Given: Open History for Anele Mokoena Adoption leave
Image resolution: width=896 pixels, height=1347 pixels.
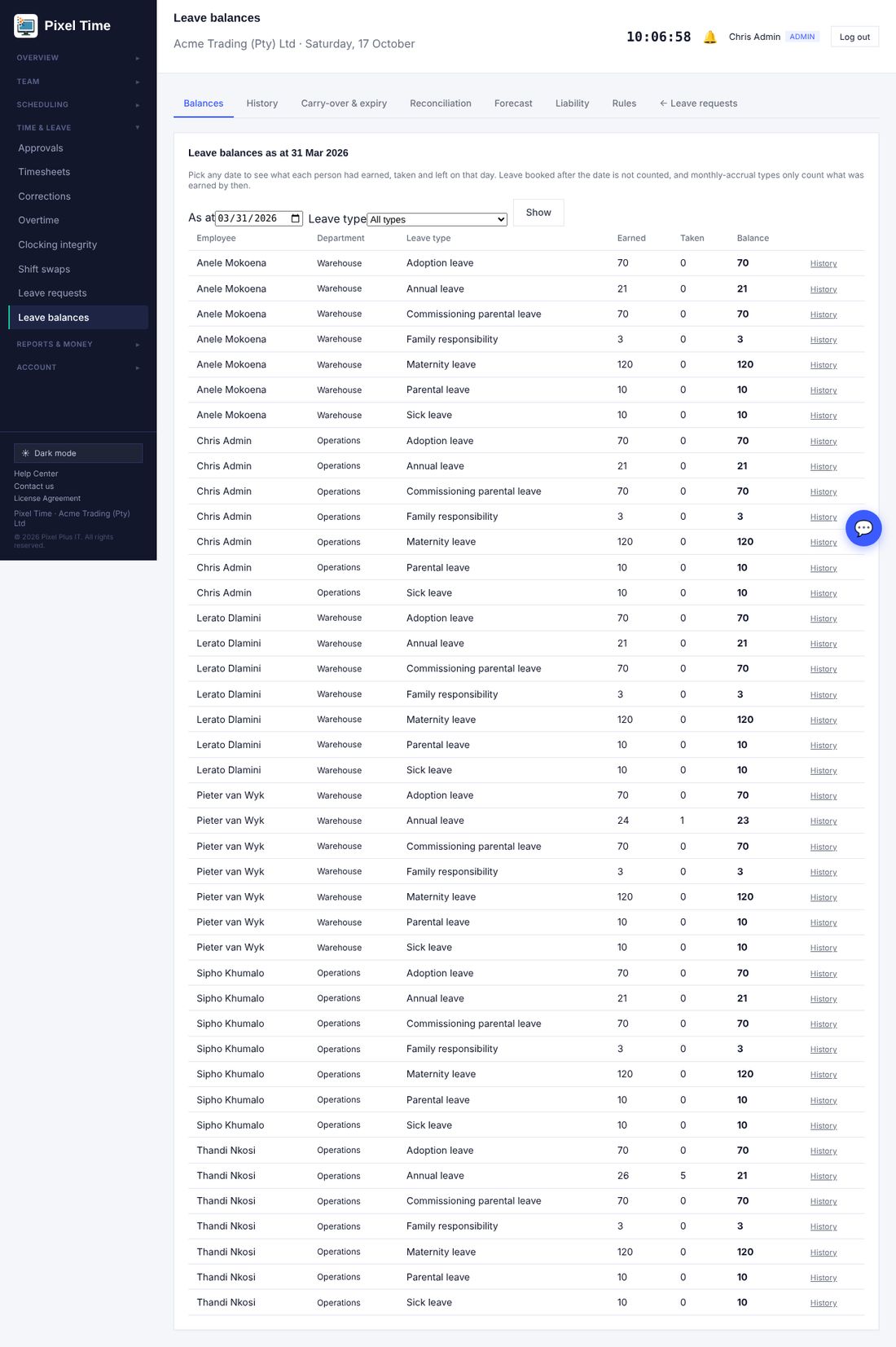Looking at the screenshot, I should click(824, 264).
